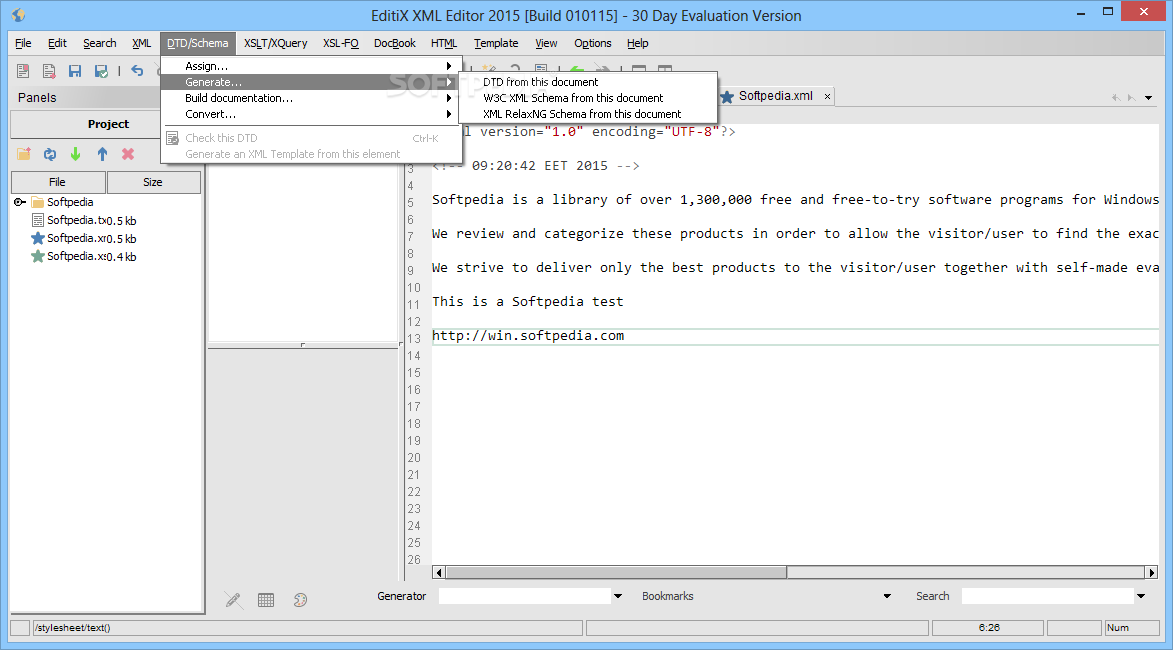The height and width of the screenshot is (650, 1173).
Task: Click the Project panel button
Action: [108, 124]
